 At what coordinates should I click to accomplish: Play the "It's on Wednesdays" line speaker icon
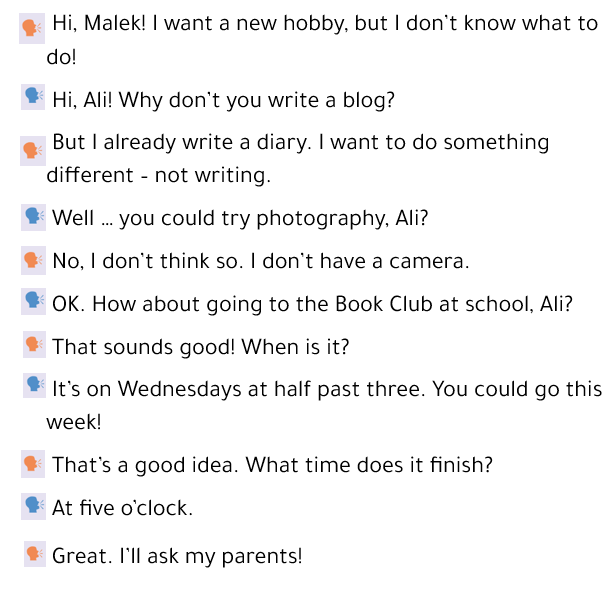[35, 385]
